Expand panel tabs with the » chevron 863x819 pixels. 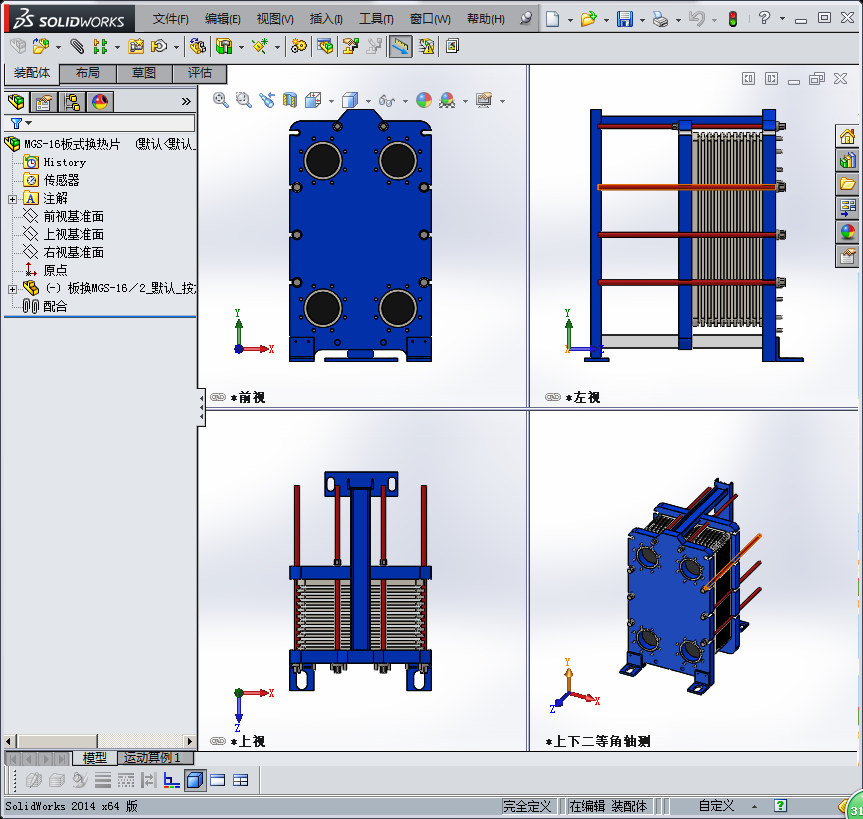pos(186,101)
